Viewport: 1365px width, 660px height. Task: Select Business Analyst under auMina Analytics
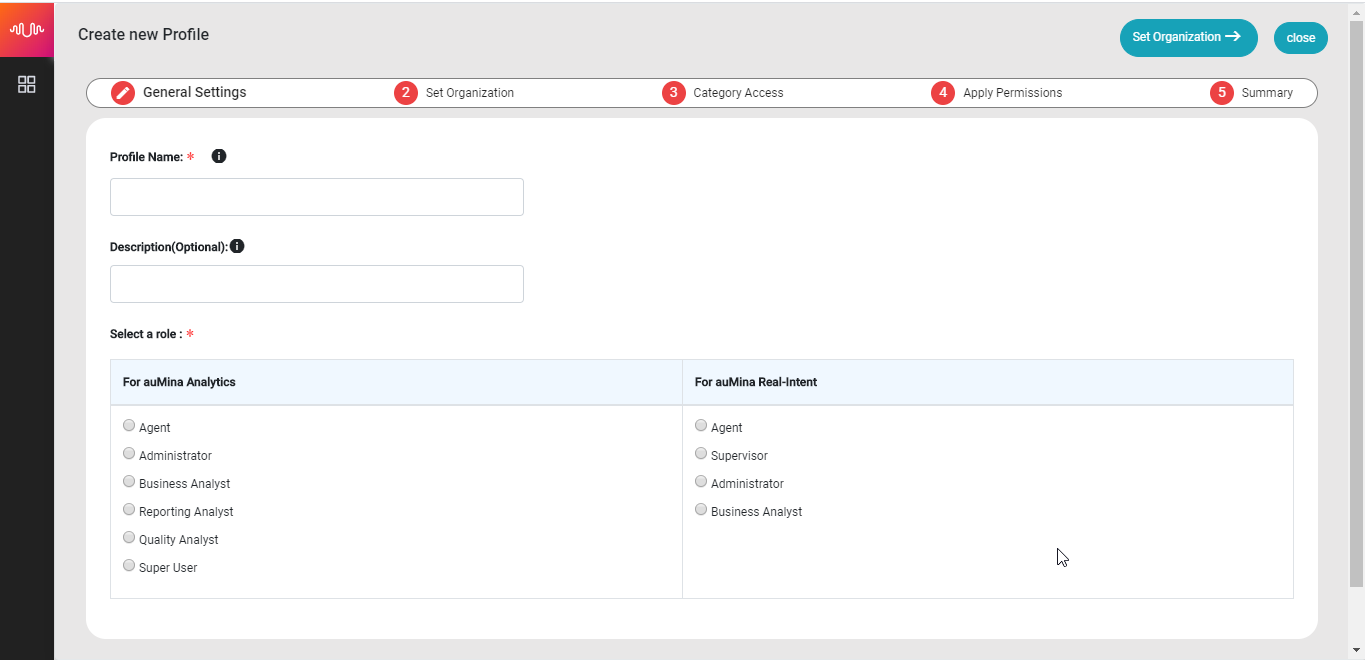129,481
